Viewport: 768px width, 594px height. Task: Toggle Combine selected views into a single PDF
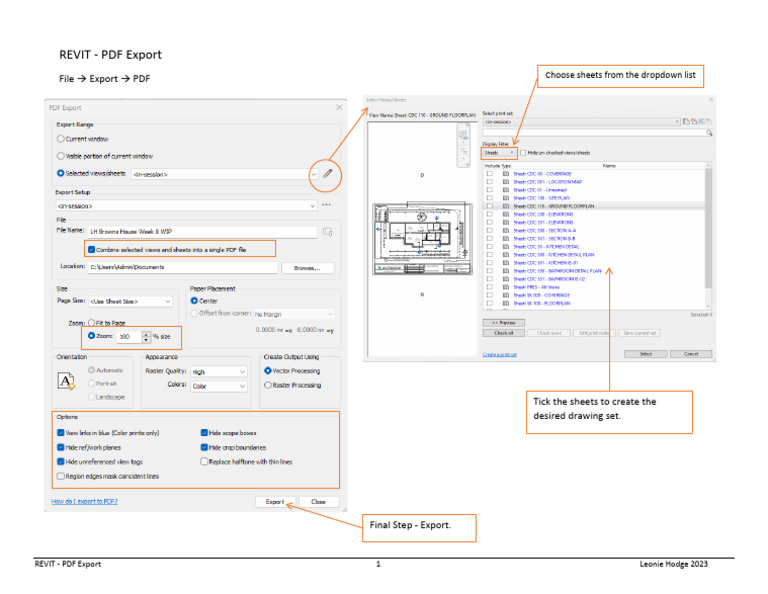click(x=91, y=250)
